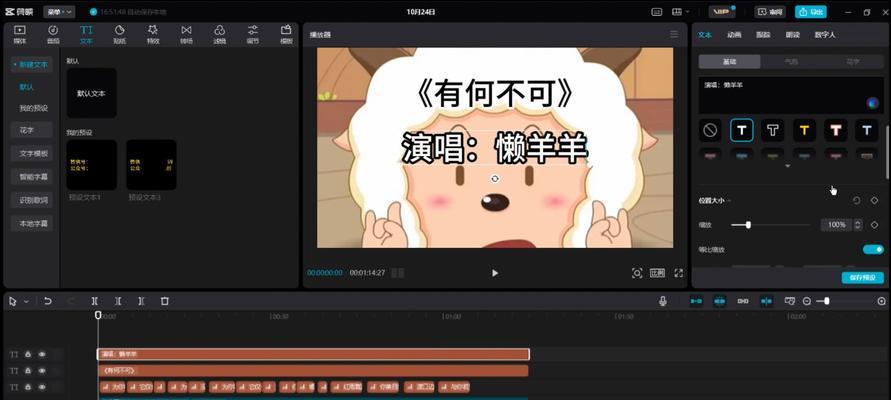
Task: Open the Filters (滤镜) panel icon
Action: pos(219,34)
